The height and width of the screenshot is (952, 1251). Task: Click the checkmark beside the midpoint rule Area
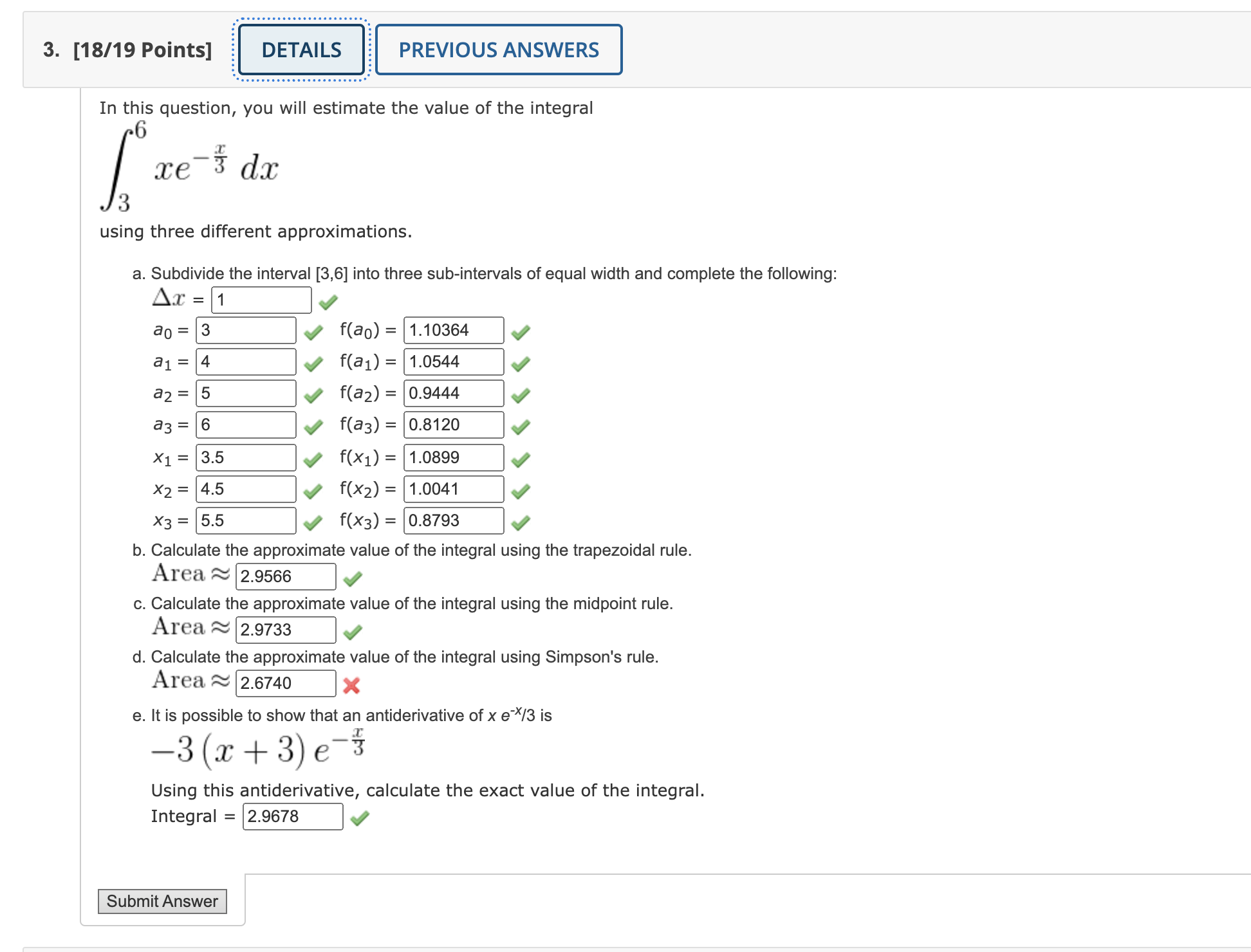352,631
